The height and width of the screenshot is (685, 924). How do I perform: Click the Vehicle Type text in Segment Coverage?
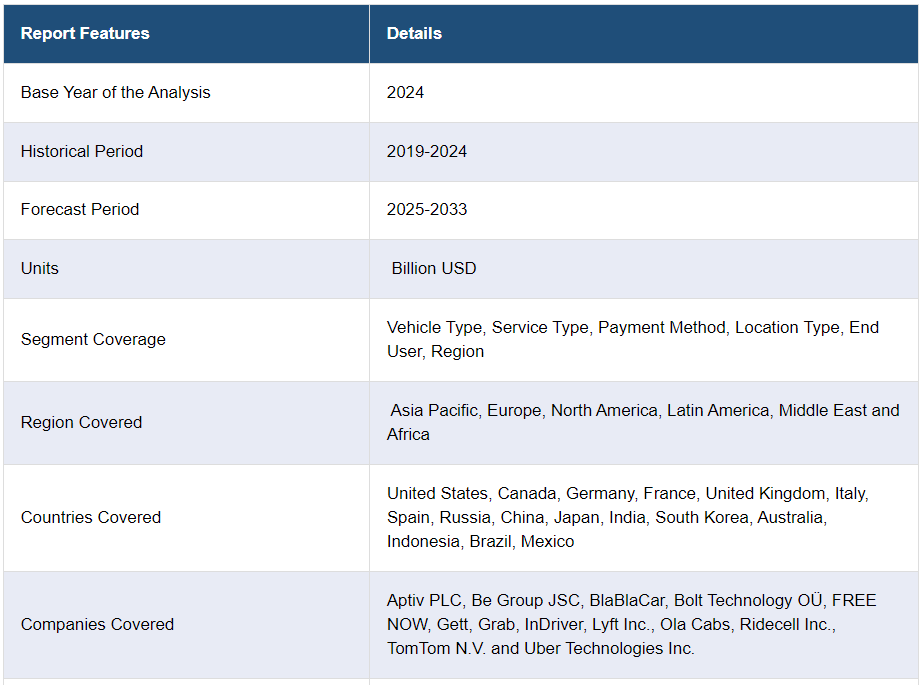coord(435,327)
